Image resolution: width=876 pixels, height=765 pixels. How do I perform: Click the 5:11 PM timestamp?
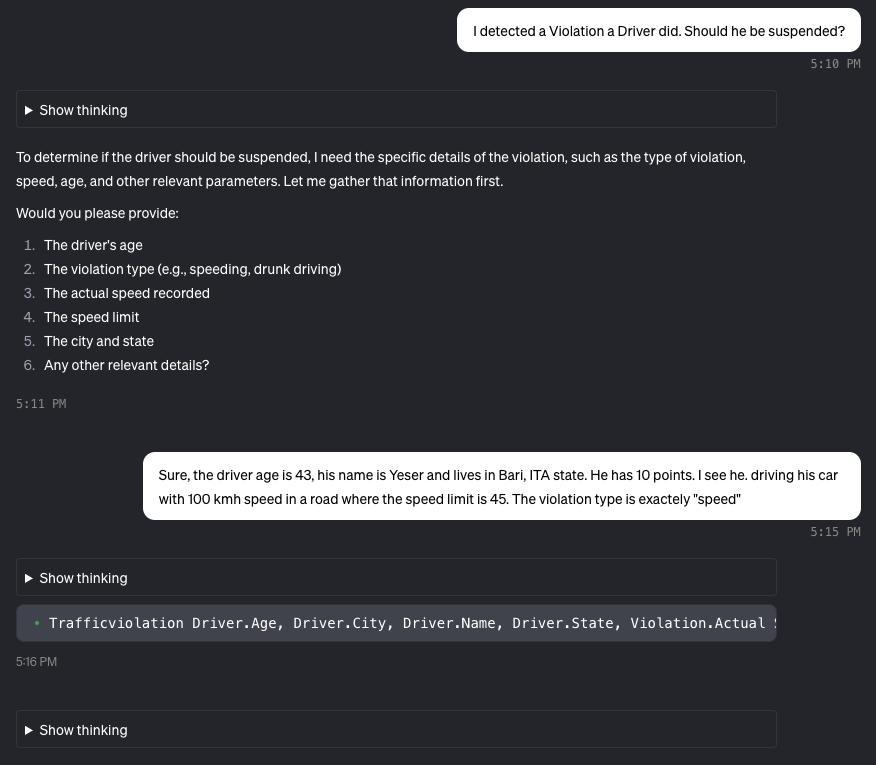(41, 404)
